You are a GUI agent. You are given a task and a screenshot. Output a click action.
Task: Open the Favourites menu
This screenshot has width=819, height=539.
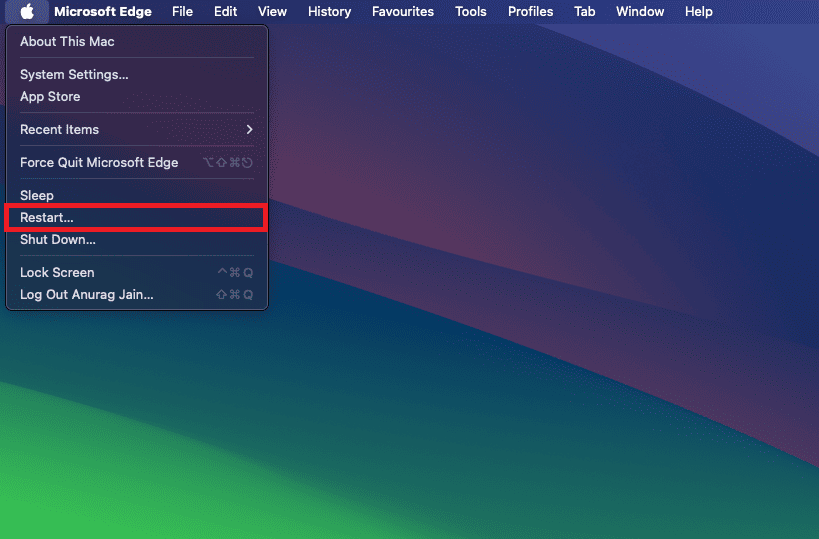(403, 12)
